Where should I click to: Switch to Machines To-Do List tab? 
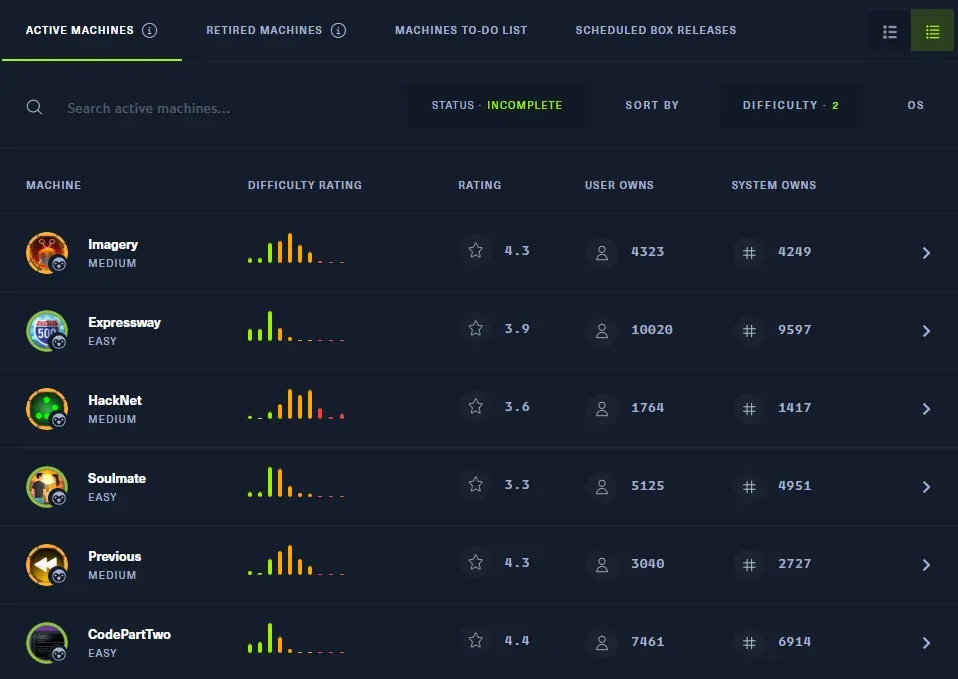[461, 30]
